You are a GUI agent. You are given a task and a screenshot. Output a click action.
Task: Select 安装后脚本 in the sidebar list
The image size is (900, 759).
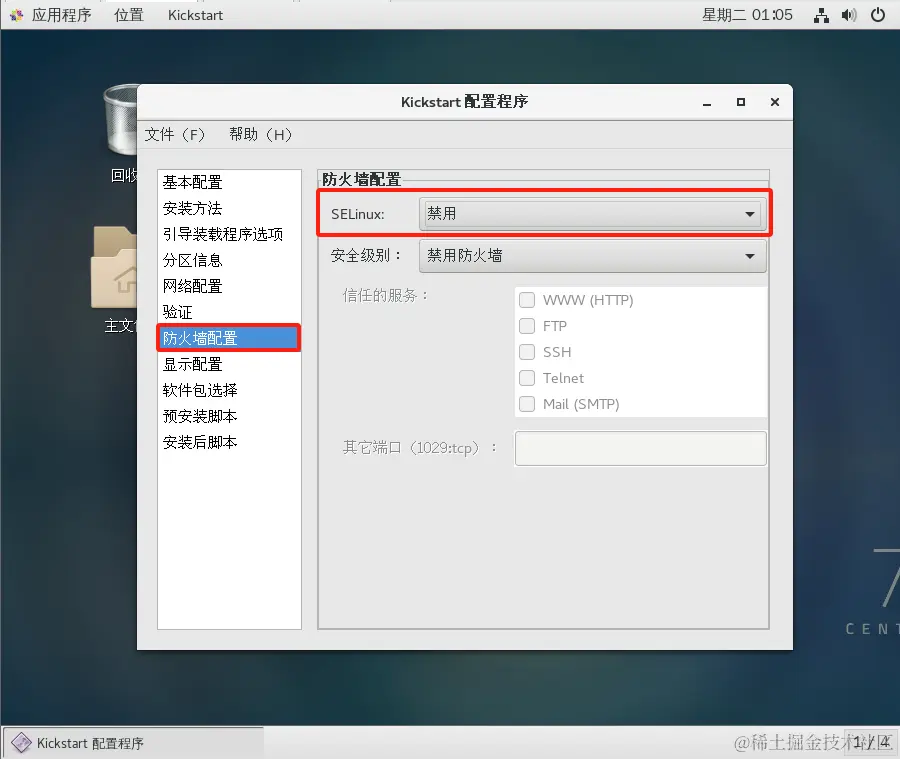click(x=229, y=443)
